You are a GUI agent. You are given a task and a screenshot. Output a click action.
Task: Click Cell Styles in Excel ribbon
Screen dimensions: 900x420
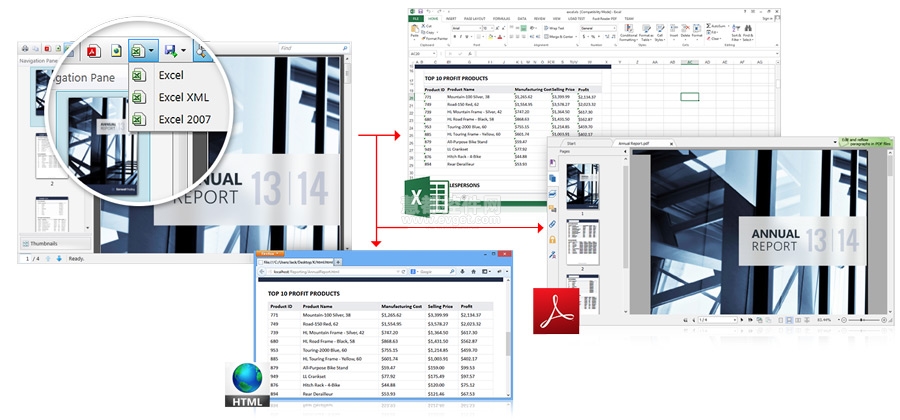pos(660,33)
